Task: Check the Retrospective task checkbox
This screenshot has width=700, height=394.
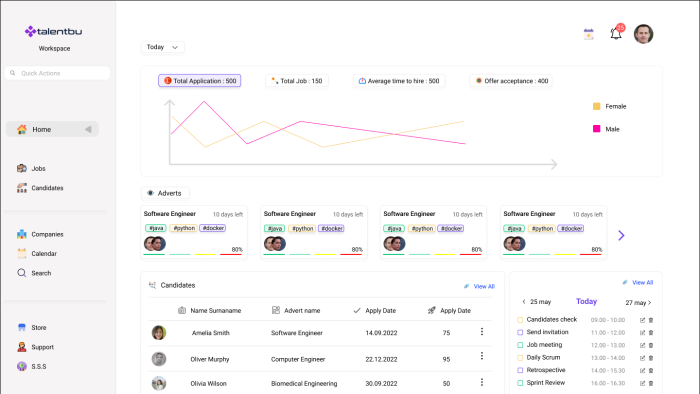Action: [520, 370]
